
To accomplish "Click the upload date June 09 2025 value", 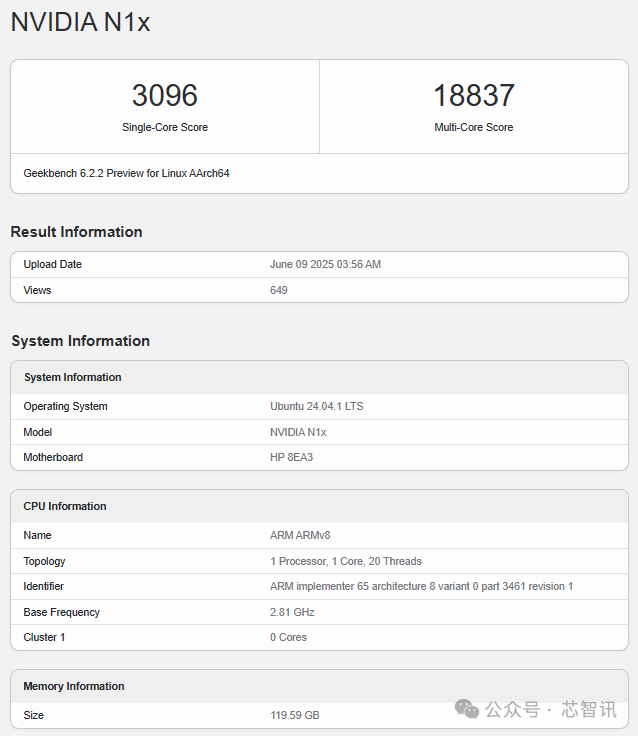I will 325,264.
